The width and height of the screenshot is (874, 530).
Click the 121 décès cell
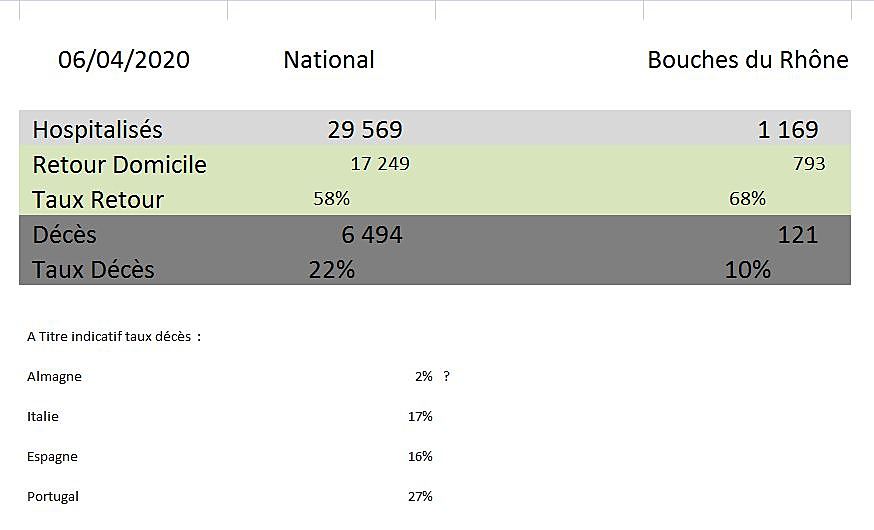[798, 235]
